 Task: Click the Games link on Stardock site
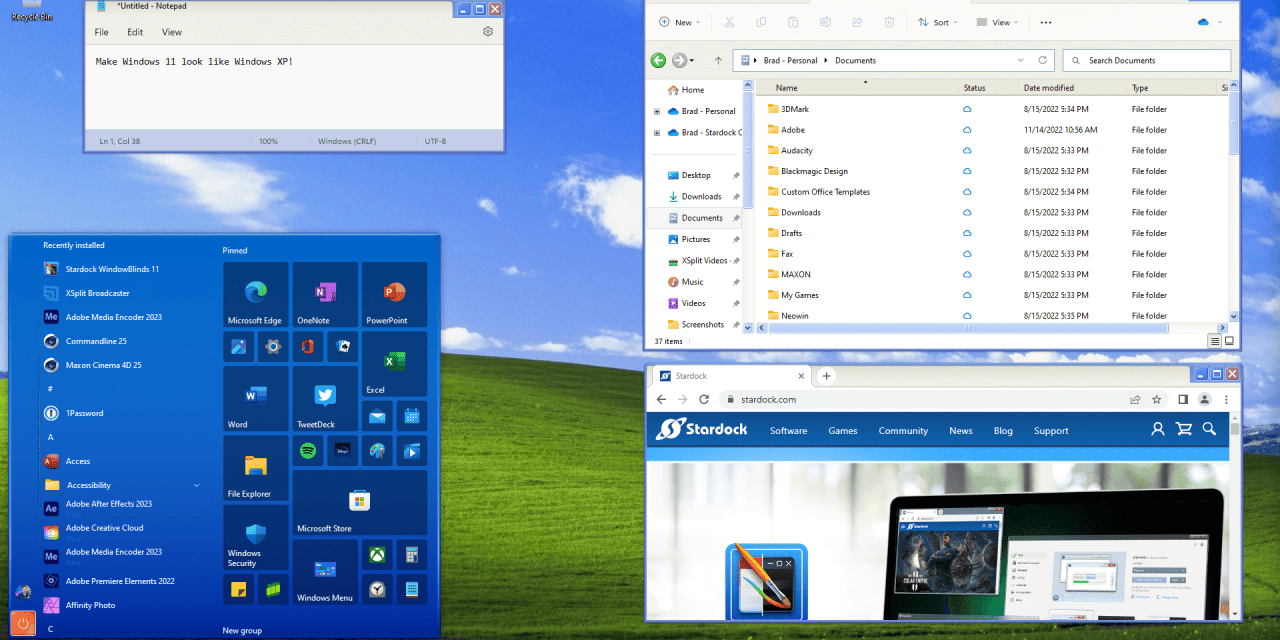(843, 431)
